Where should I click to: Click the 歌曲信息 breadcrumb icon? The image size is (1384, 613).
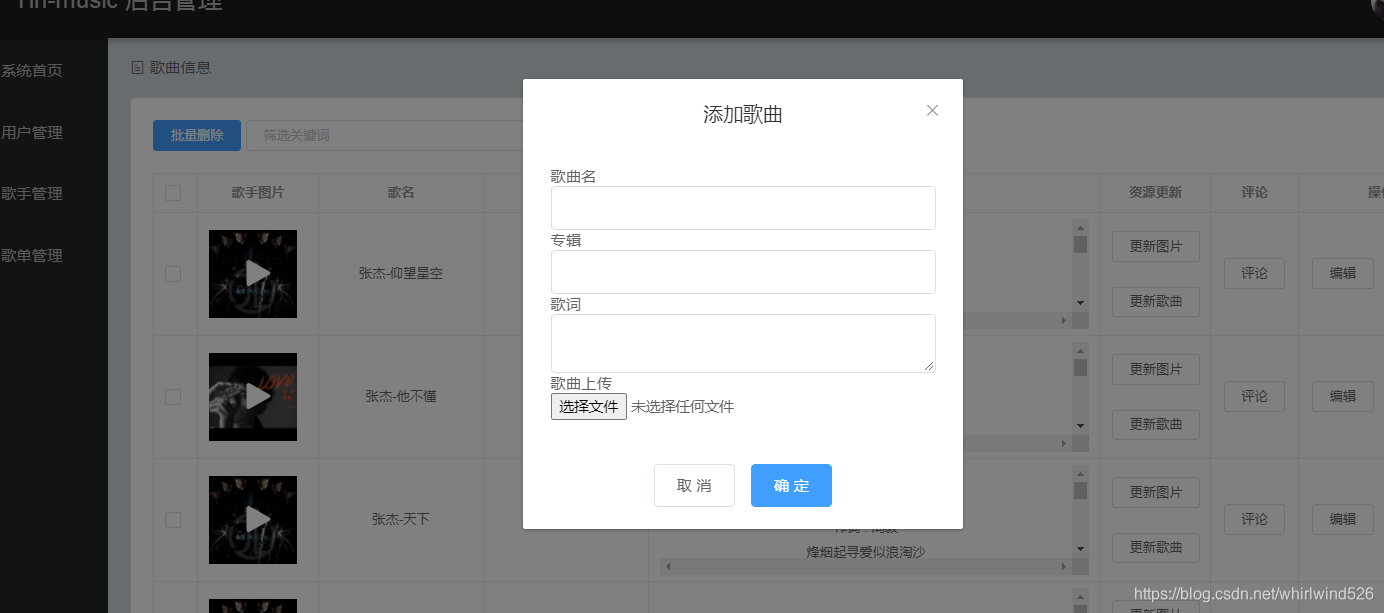point(138,68)
